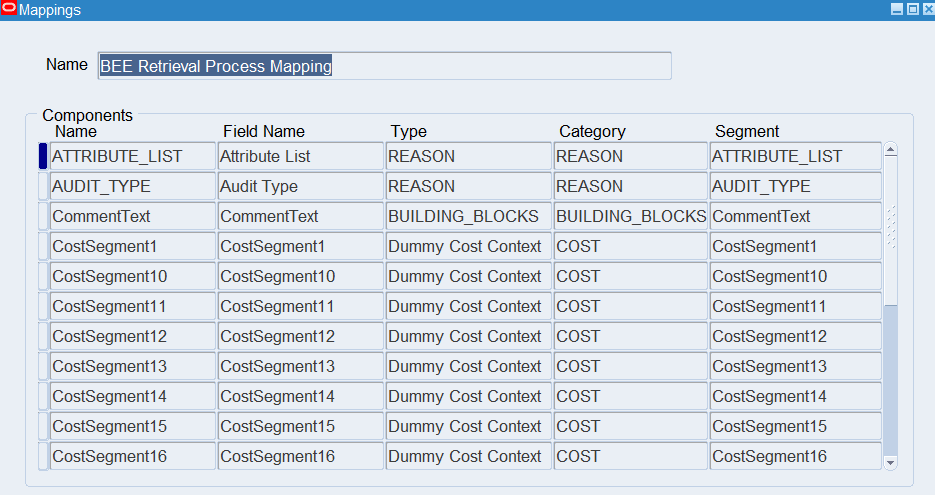This screenshot has height=495, width=935.
Task: Click the Oracle window icon in title bar
Action: coord(9,9)
